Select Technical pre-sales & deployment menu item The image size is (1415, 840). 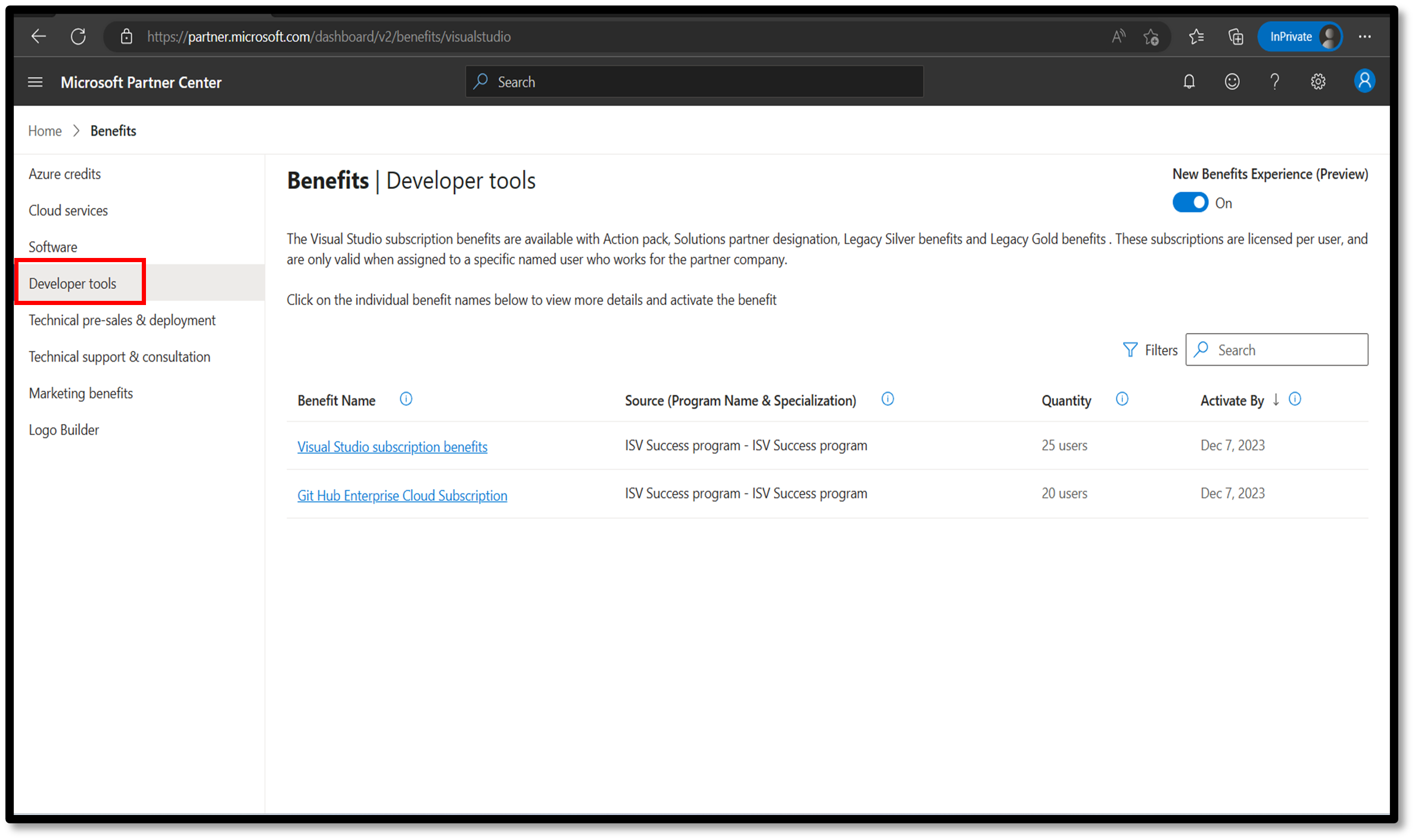[x=122, y=320]
